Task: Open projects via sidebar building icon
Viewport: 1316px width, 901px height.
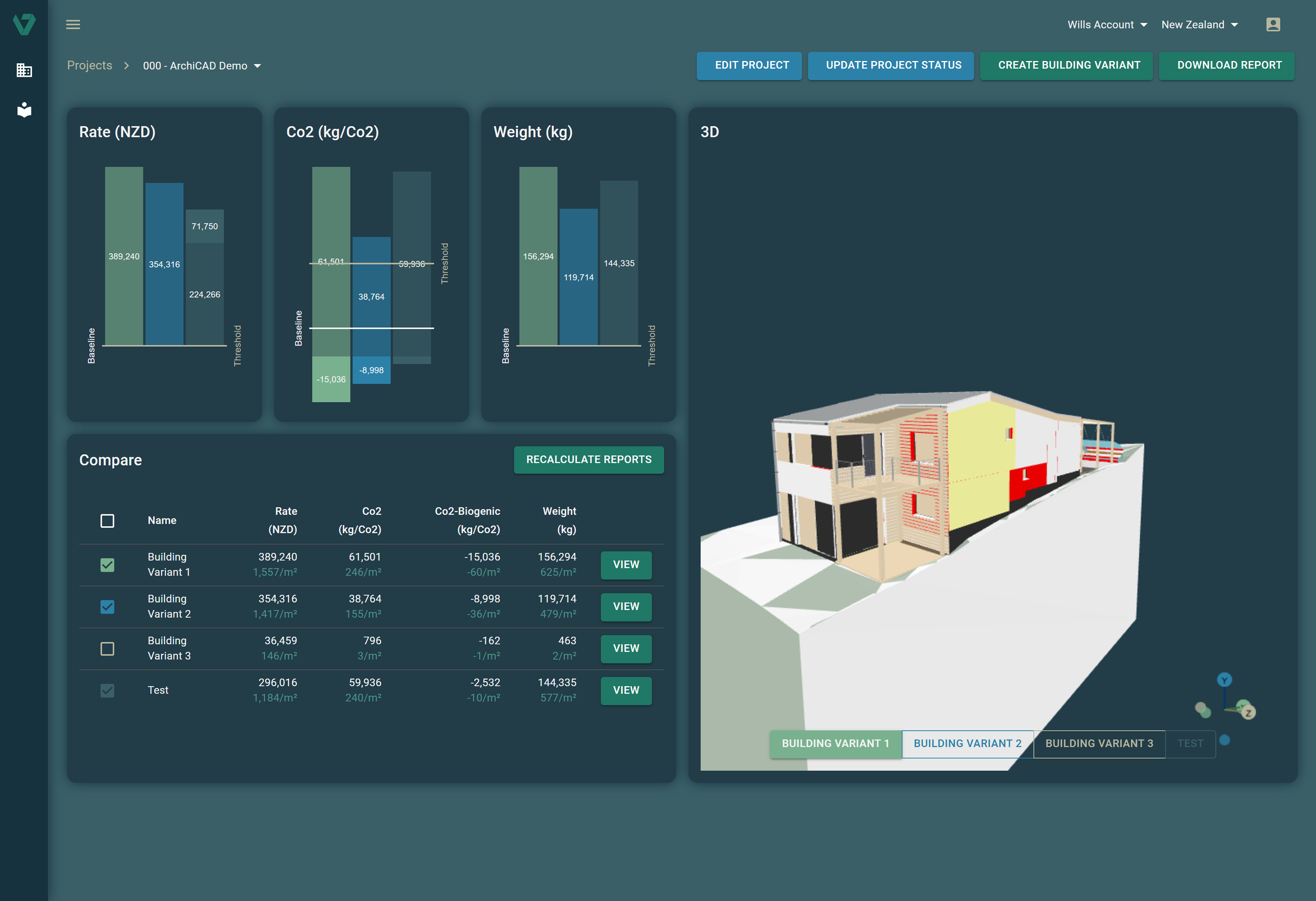Action: pos(24,70)
